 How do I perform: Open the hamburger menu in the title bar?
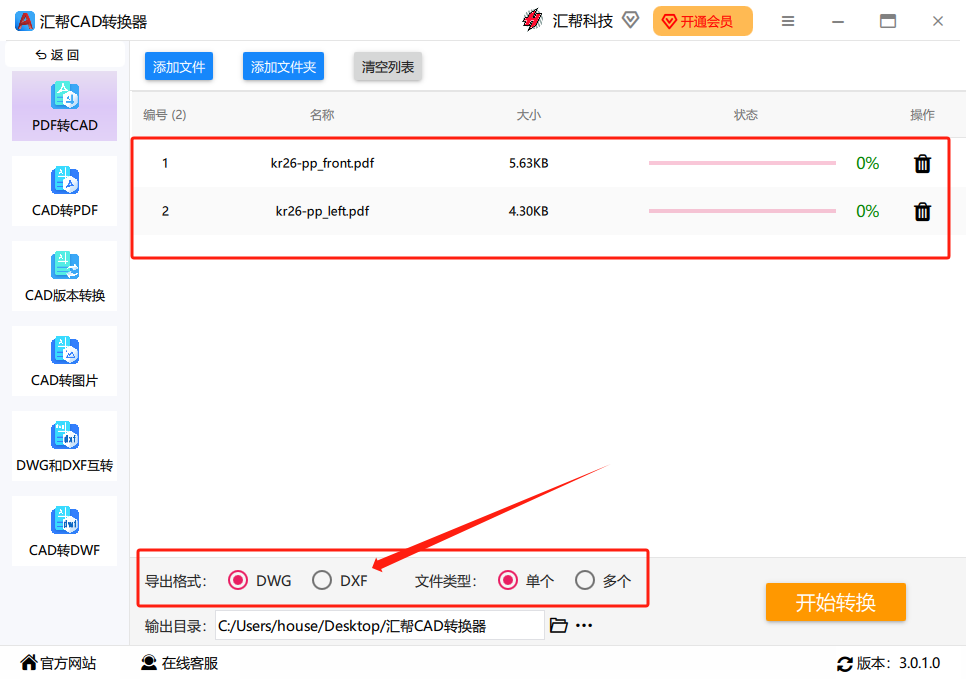pyautogui.click(x=787, y=22)
